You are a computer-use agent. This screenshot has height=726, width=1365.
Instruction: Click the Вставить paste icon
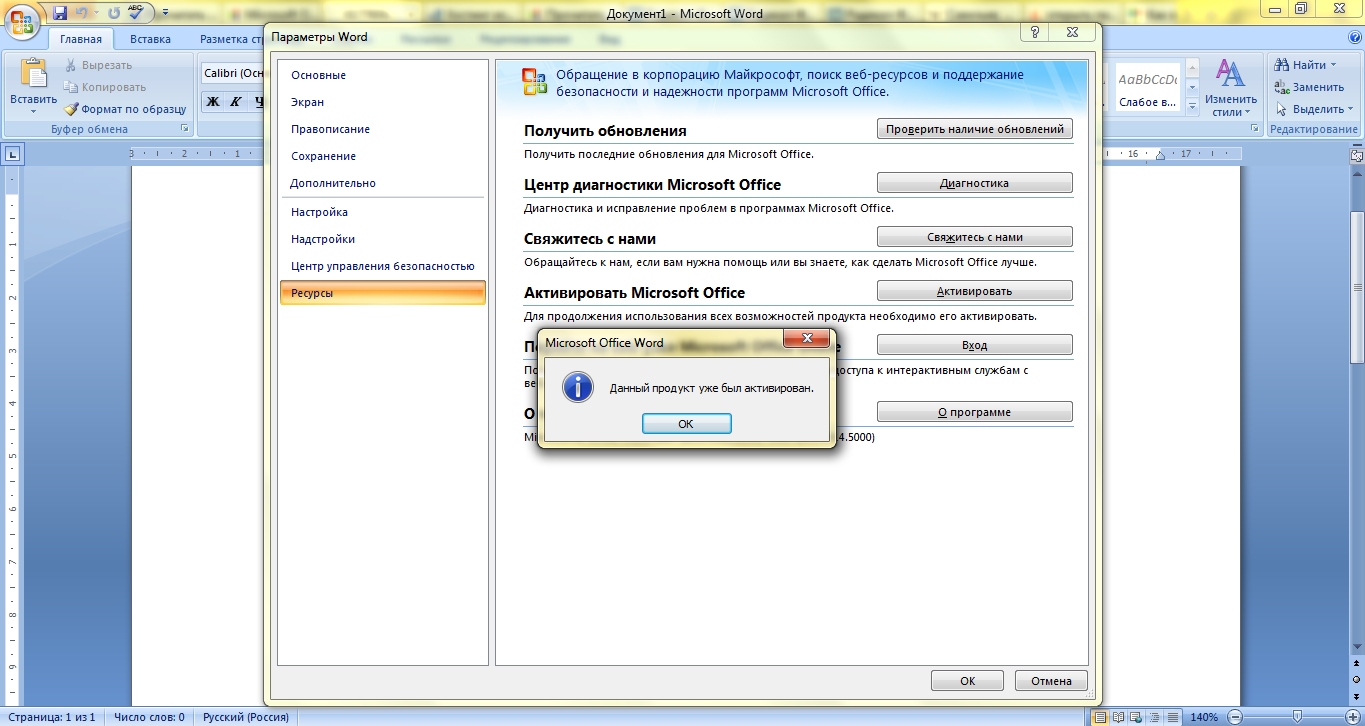[34, 74]
